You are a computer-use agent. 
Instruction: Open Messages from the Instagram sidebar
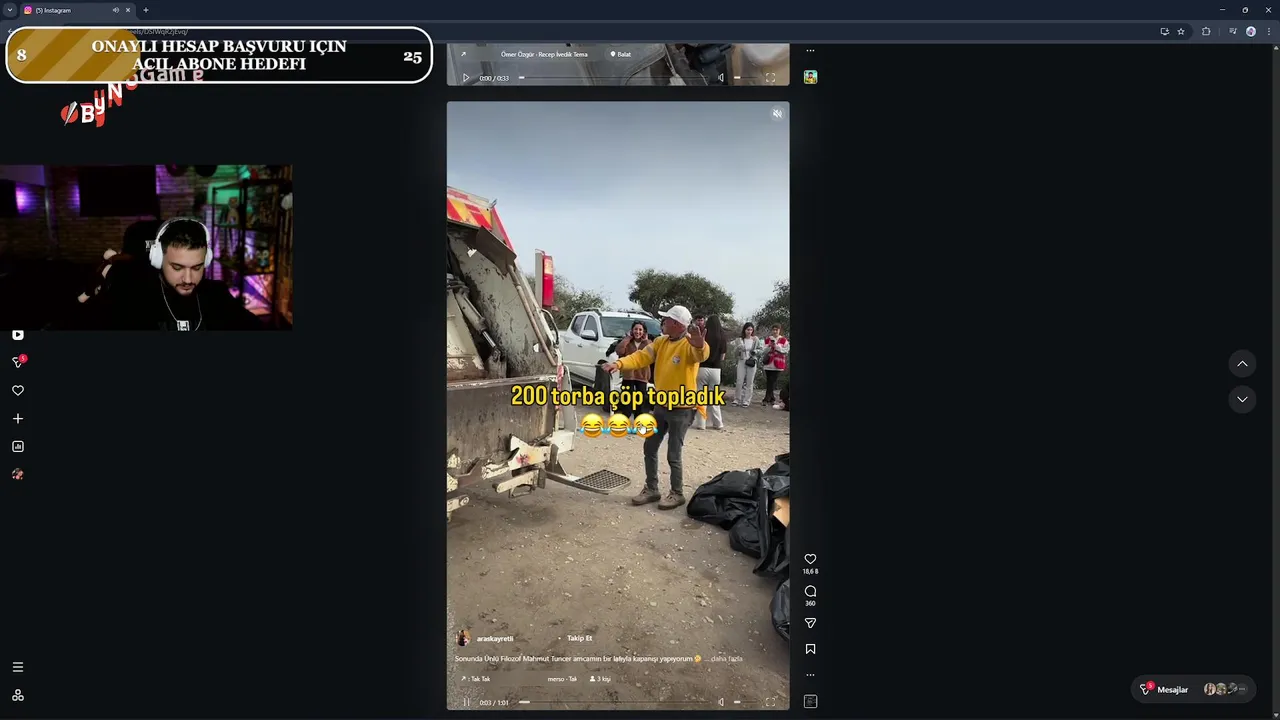(18, 362)
